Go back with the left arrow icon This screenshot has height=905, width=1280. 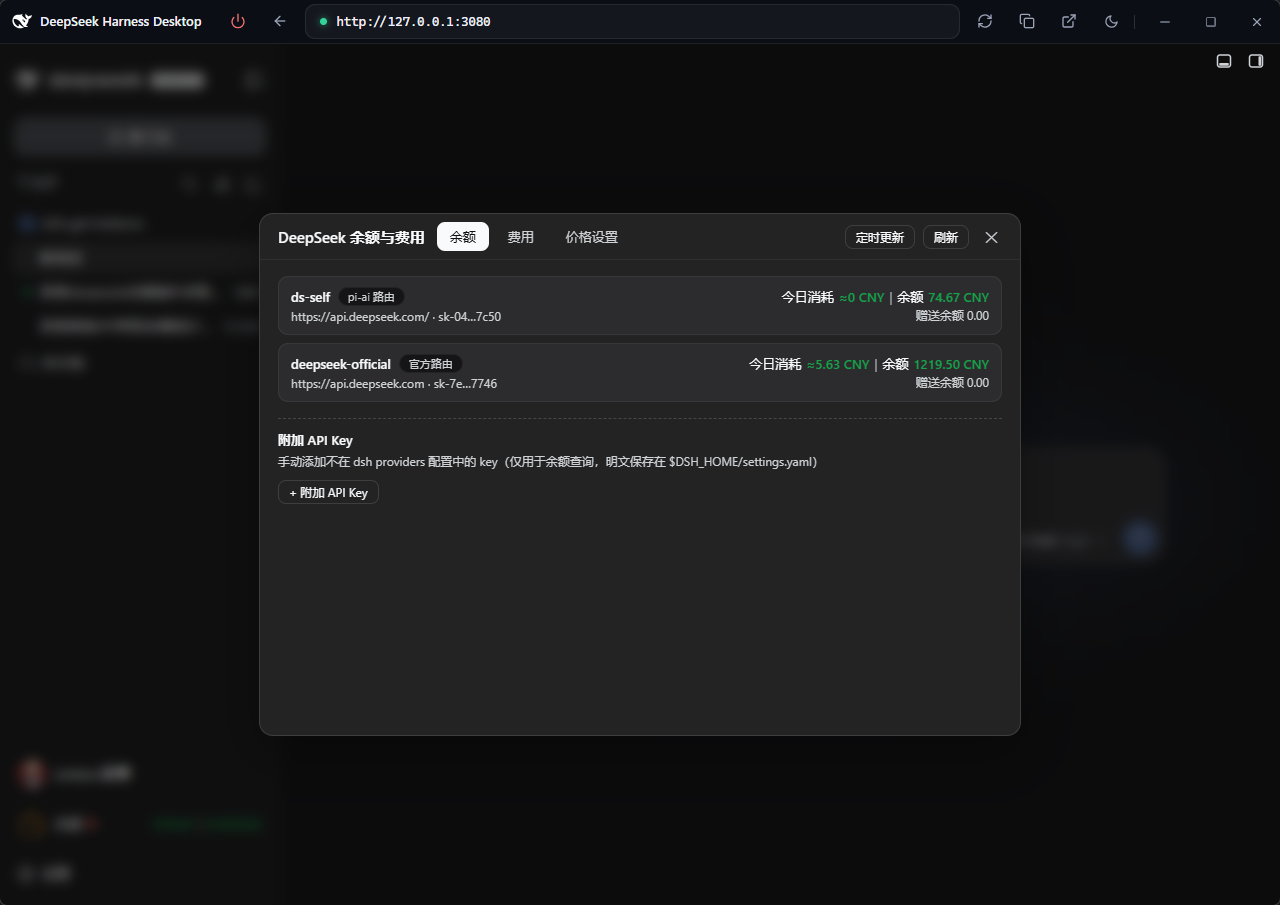[280, 21]
